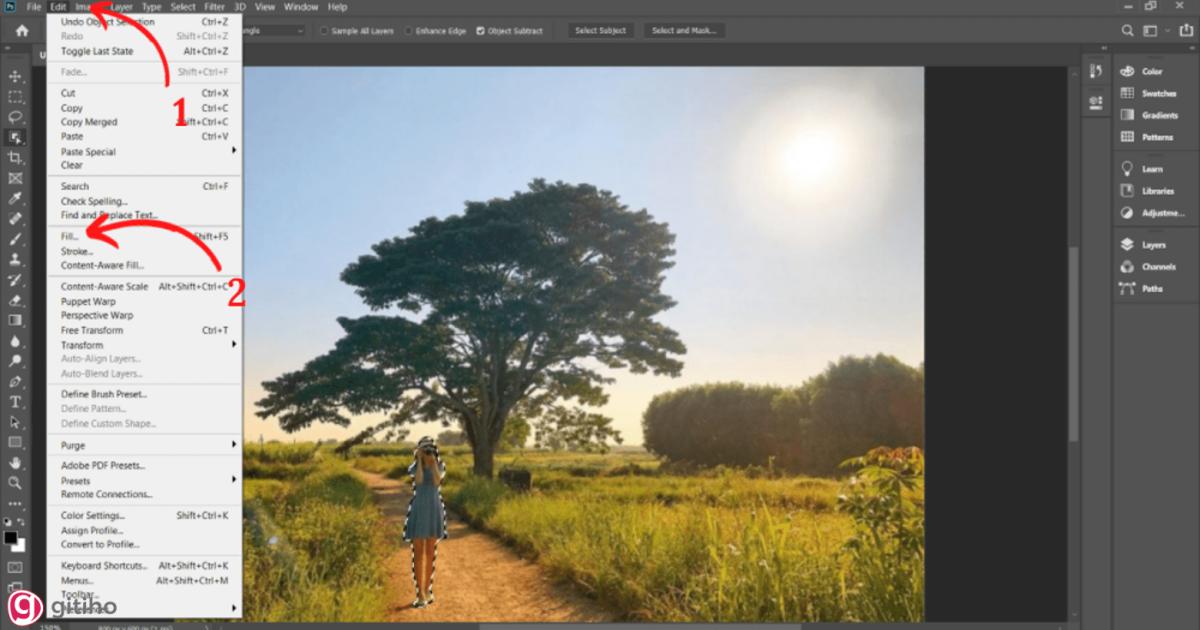Activate the Crop tool
This screenshot has width=1200, height=630.
(x=15, y=157)
